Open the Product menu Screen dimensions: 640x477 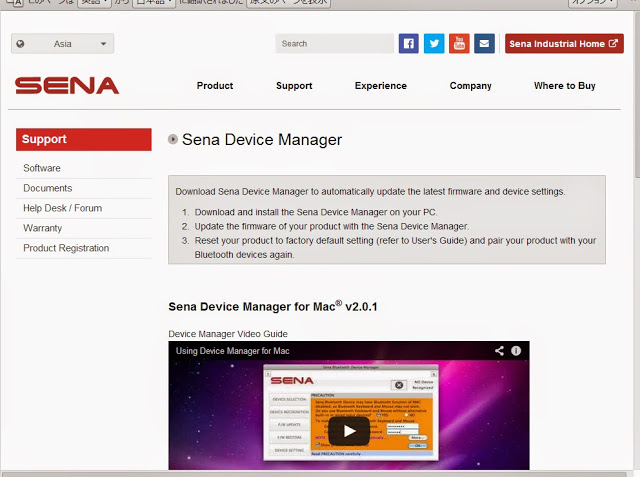(x=215, y=86)
